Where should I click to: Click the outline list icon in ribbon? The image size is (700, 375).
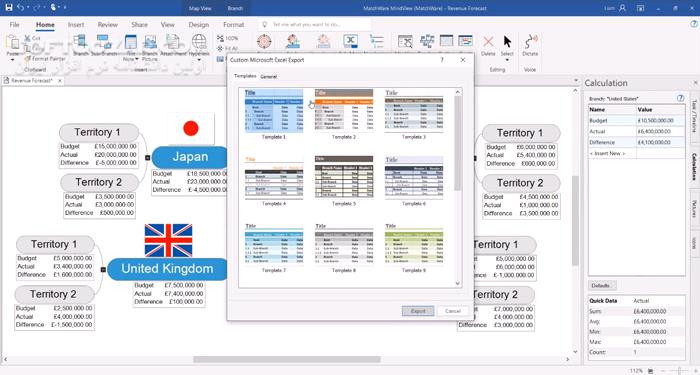point(377,42)
